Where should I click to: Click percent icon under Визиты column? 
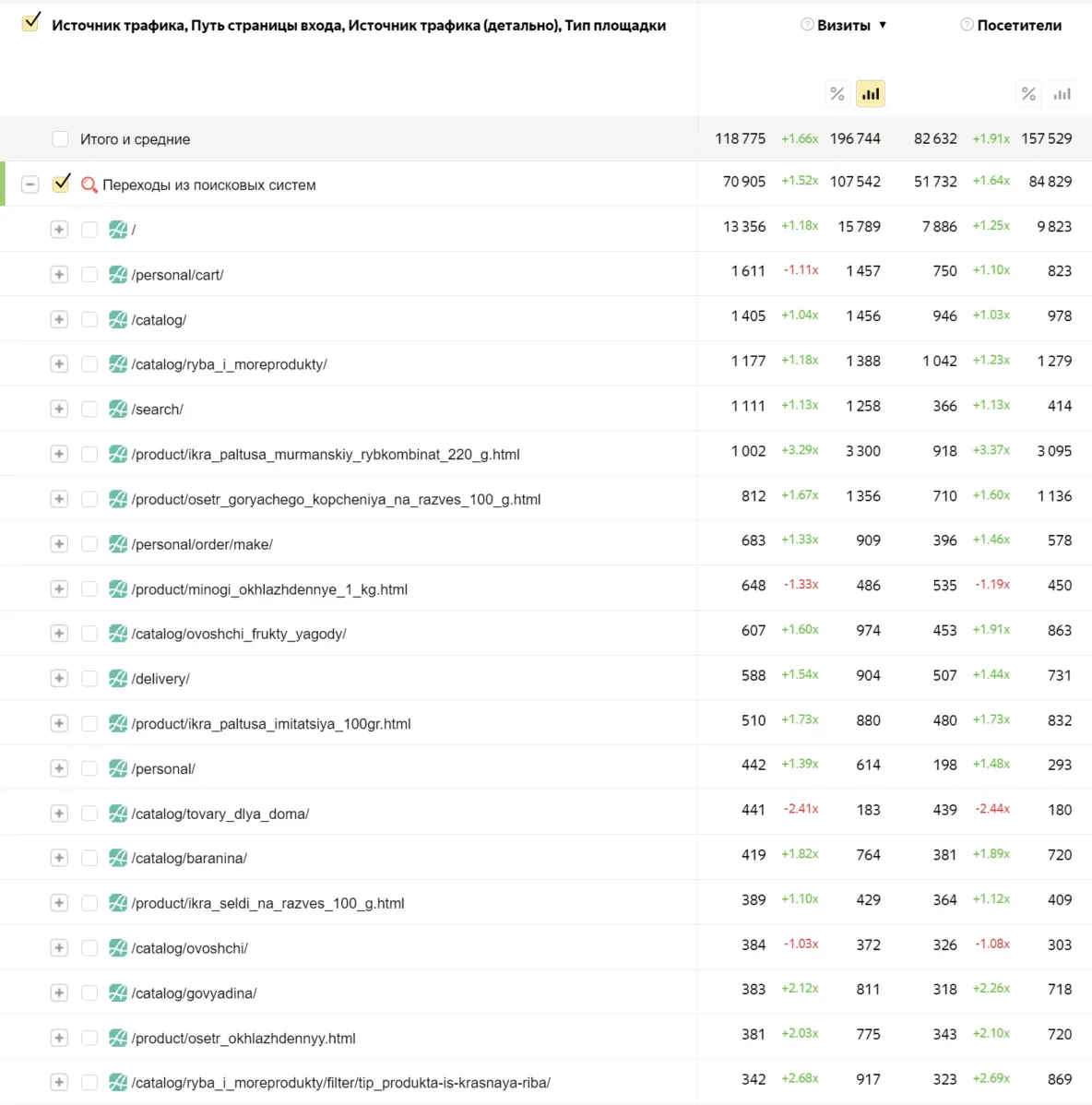837,93
